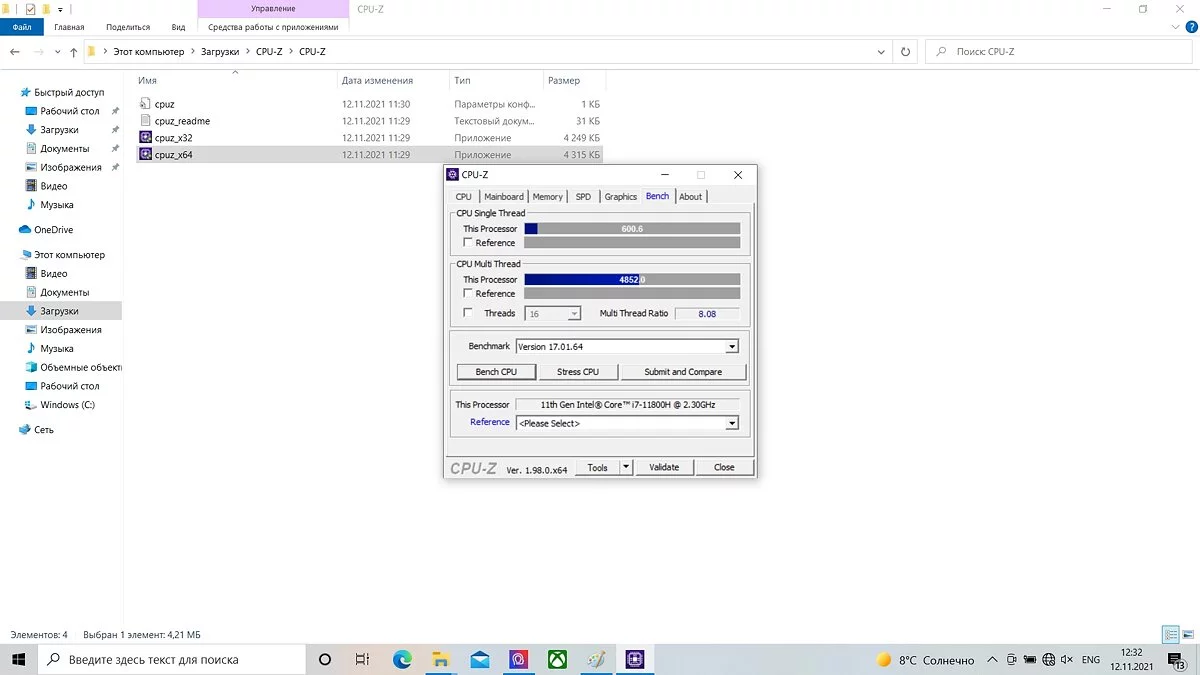The width and height of the screenshot is (1200, 675).
Task: Open the SPD tab
Action: click(583, 197)
